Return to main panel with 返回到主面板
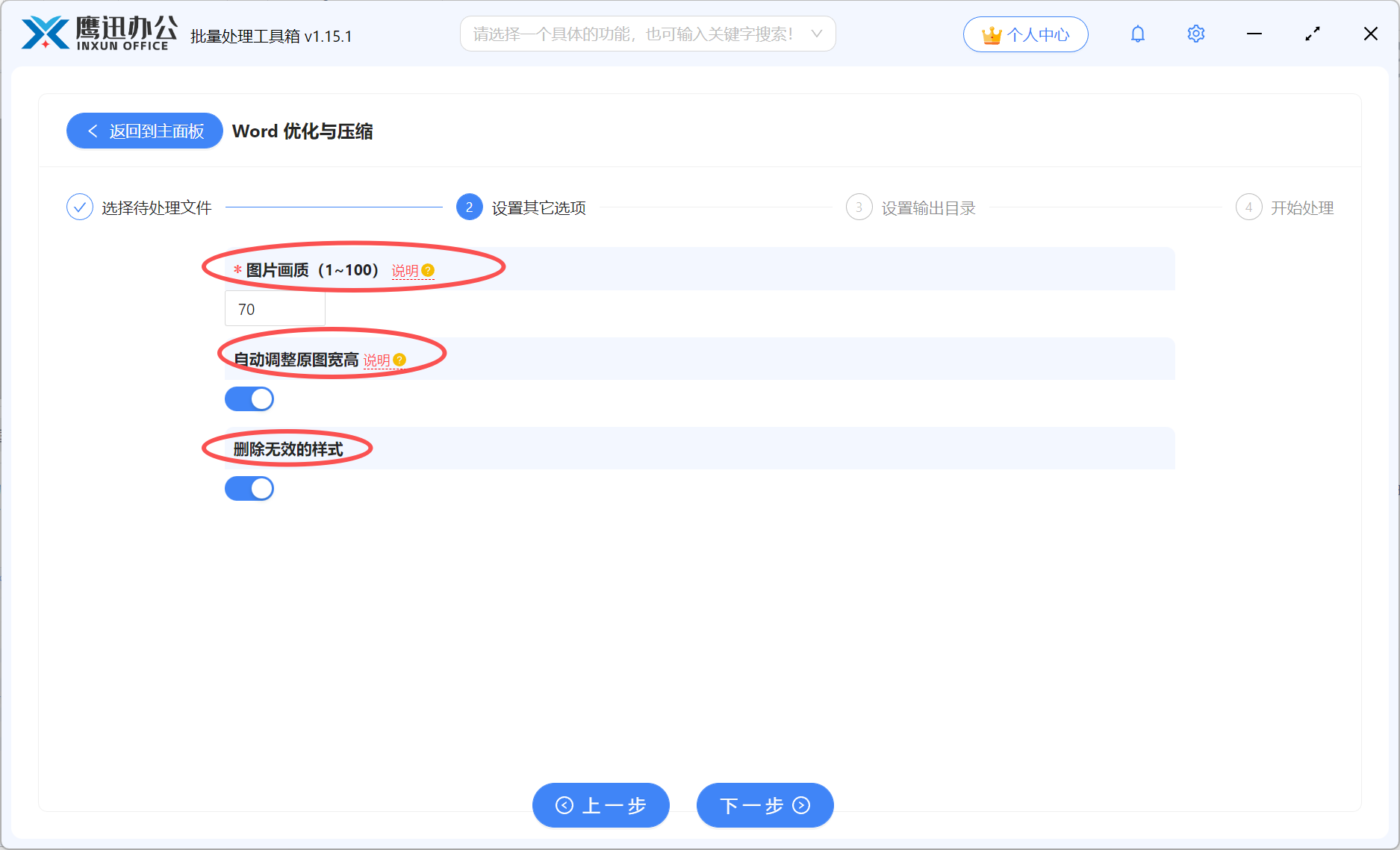The width and height of the screenshot is (1400, 850). tap(145, 131)
